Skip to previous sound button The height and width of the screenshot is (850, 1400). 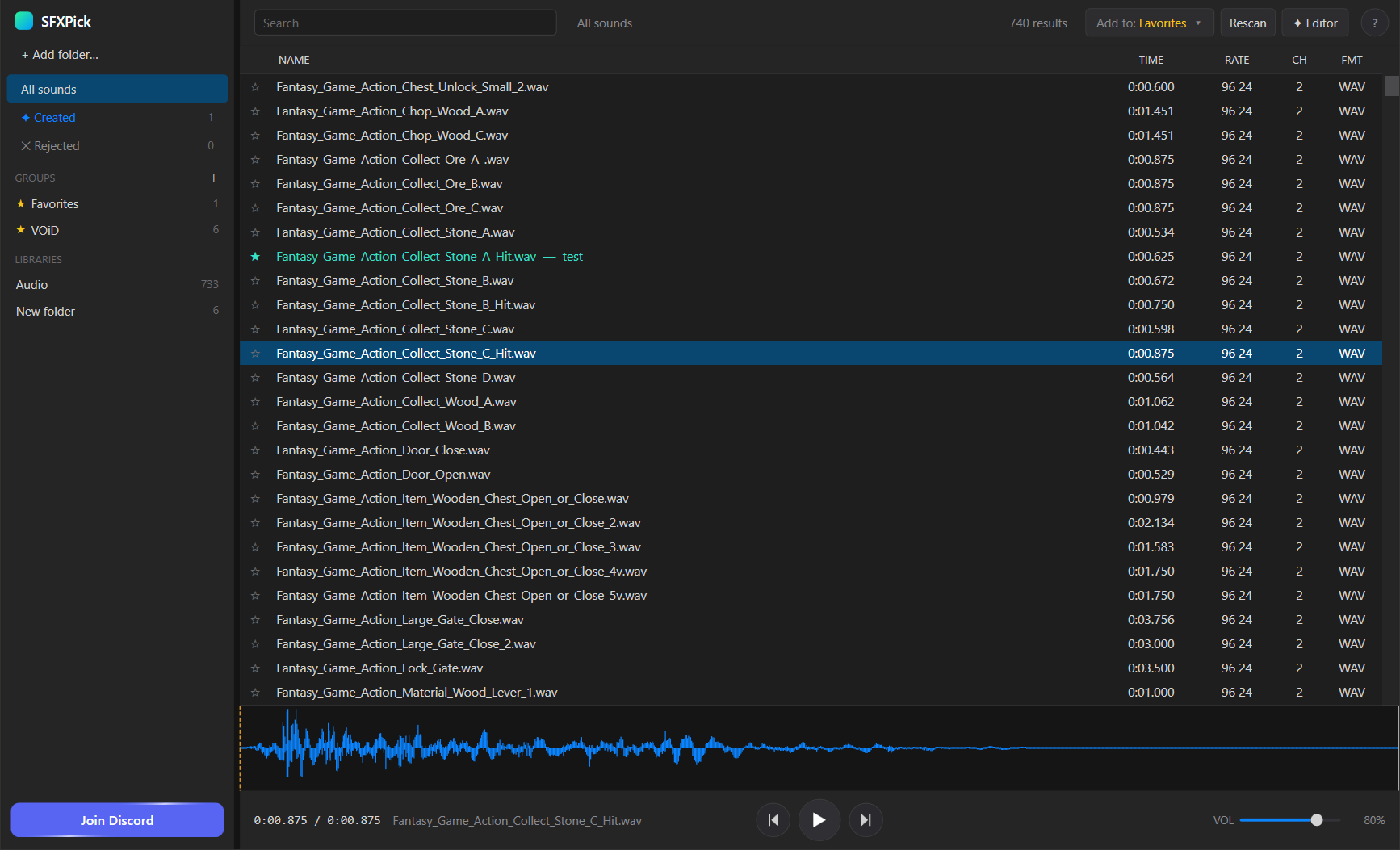click(773, 820)
